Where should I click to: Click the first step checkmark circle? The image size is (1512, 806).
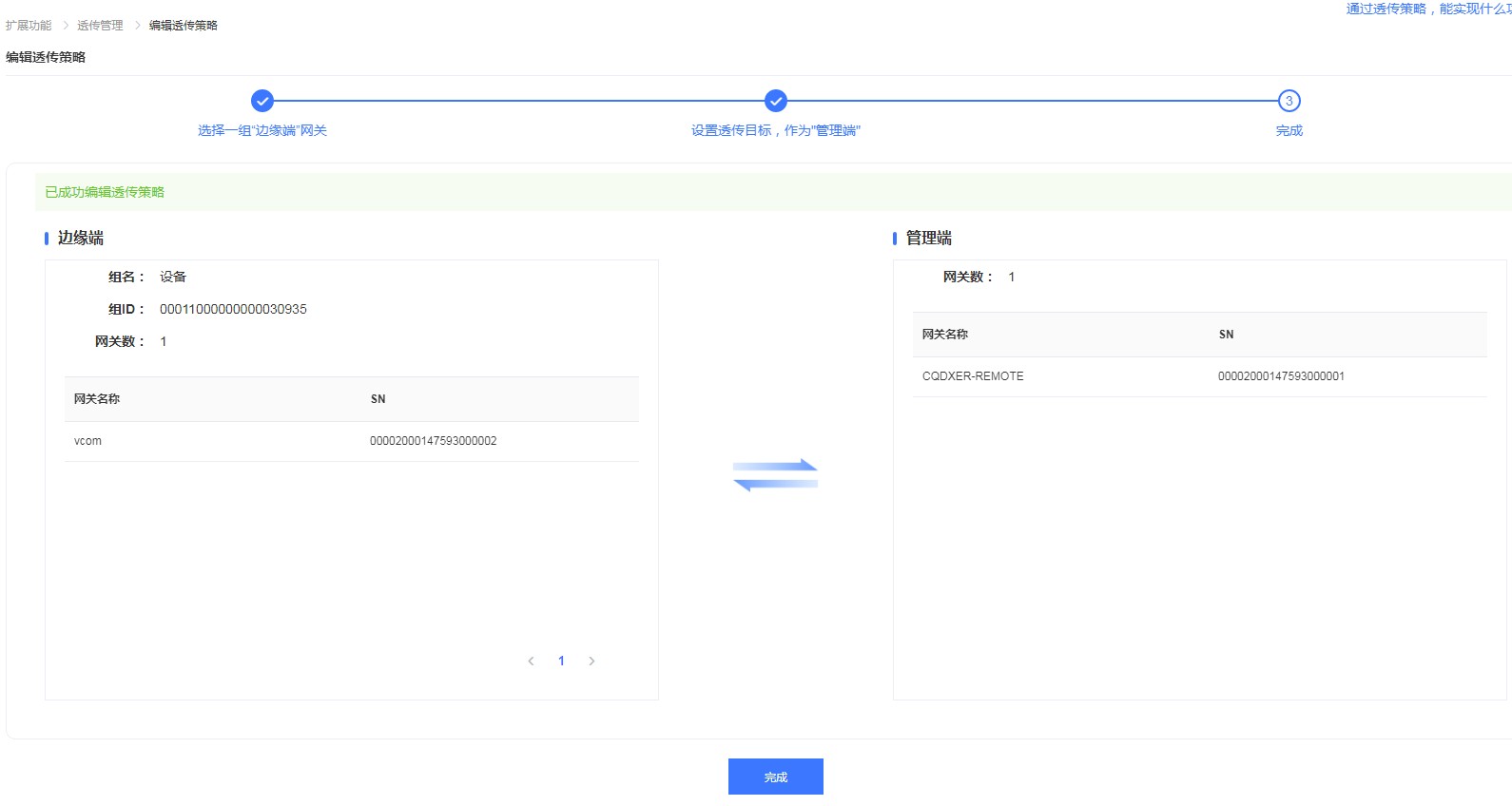(262, 101)
